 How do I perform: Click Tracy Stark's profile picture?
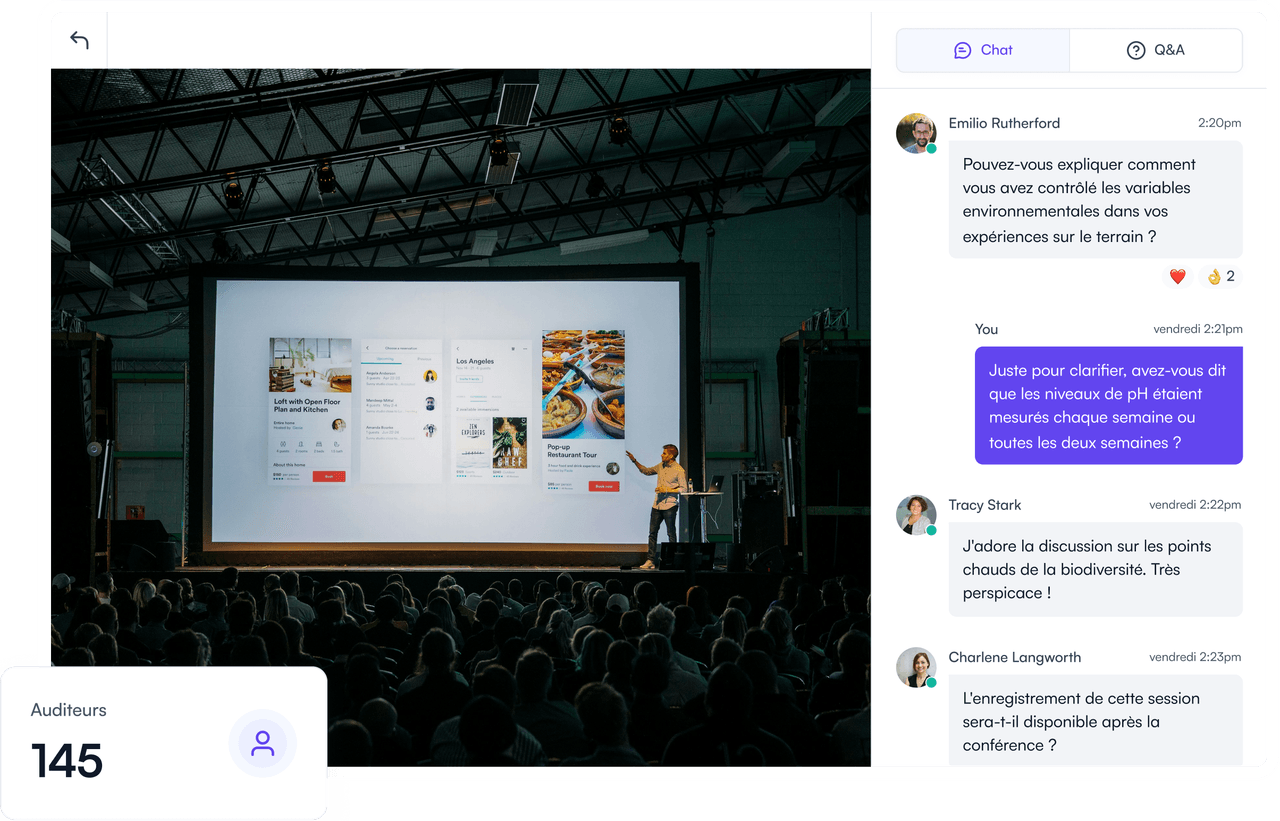[x=915, y=515]
